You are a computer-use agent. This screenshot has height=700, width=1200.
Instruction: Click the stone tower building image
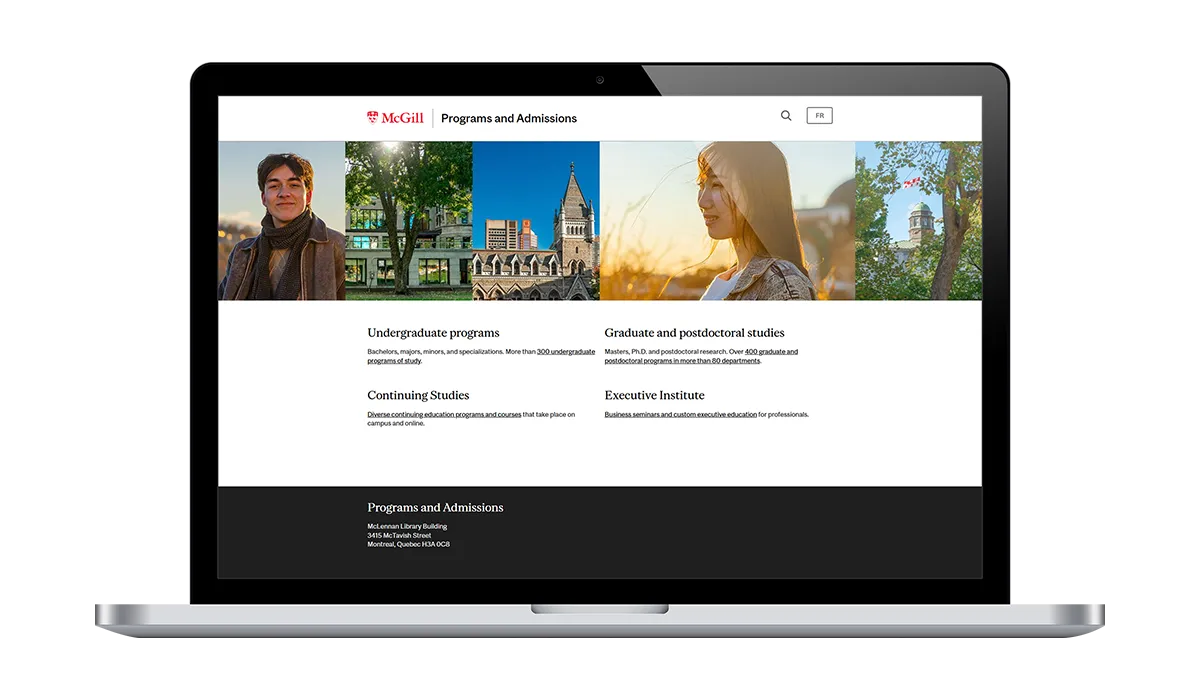pyautogui.click(x=536, y=221)
